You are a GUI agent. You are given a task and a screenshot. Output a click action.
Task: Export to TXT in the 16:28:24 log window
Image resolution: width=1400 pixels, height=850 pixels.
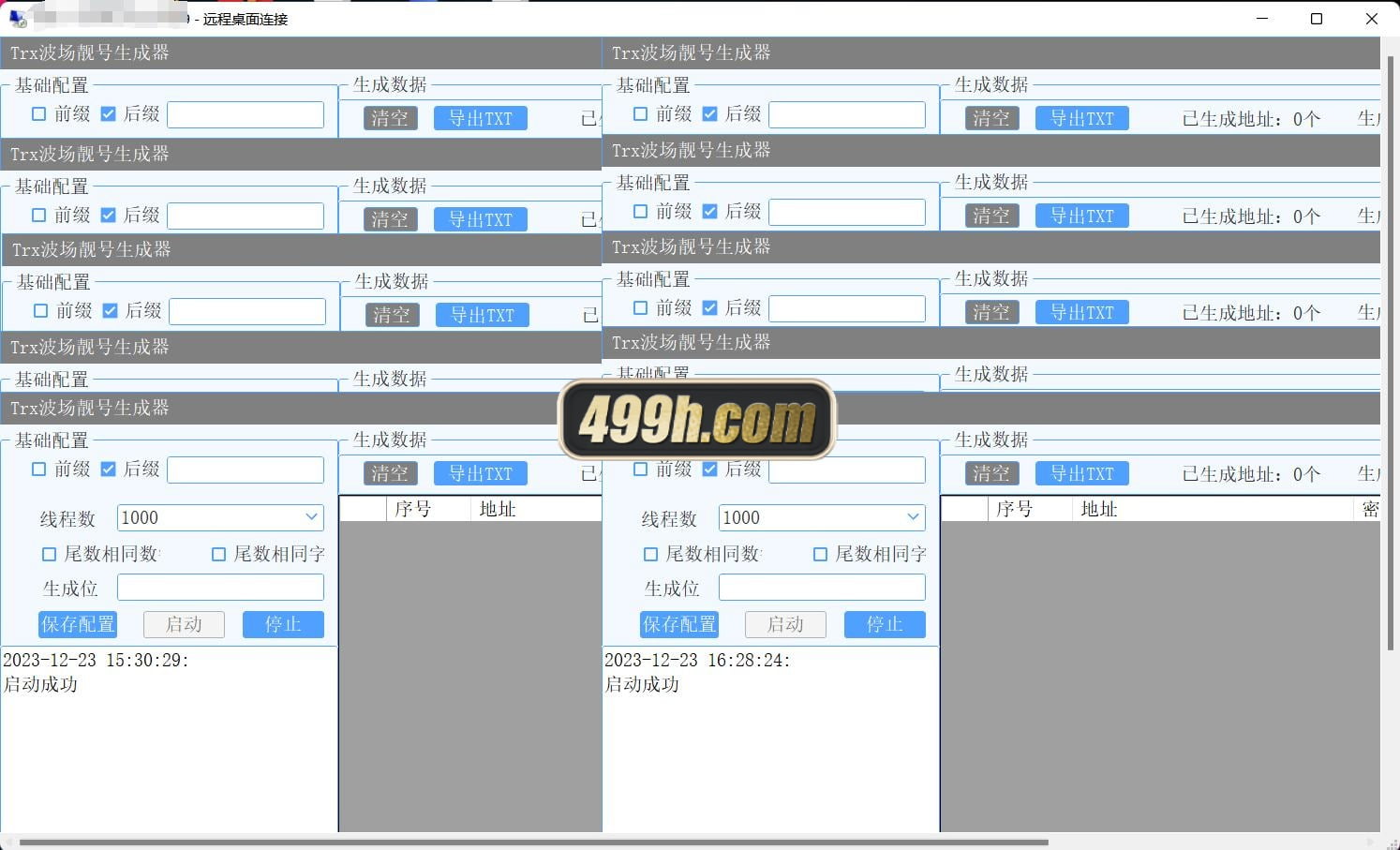(1081, 473)
